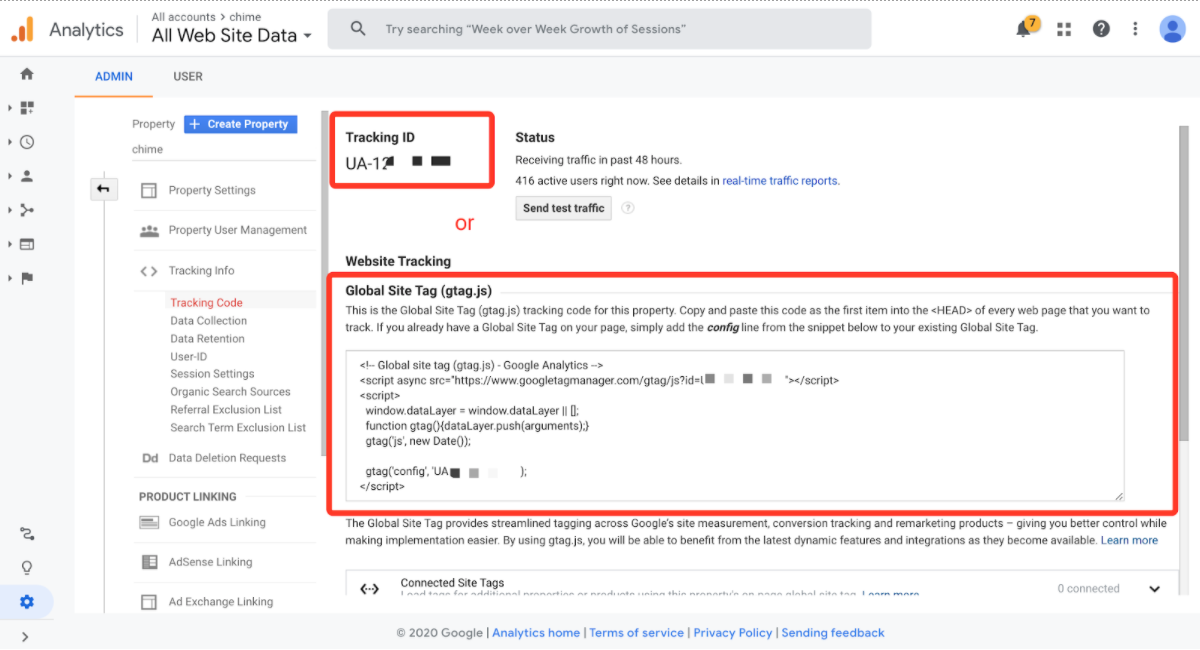
Task: Click the back arrow column button
Action: (x=104, y=189)
